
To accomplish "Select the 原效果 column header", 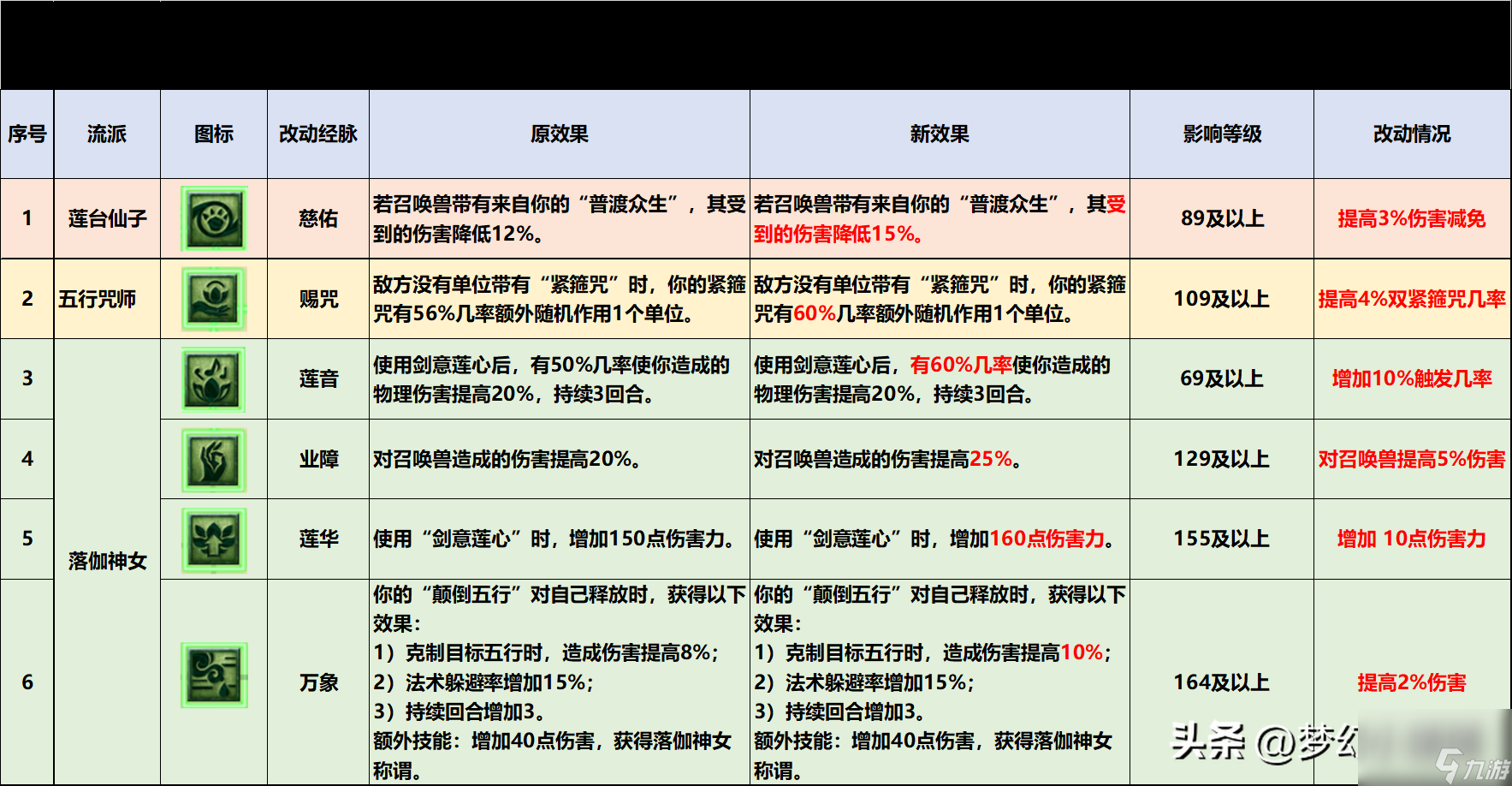I will coord(560,134).
